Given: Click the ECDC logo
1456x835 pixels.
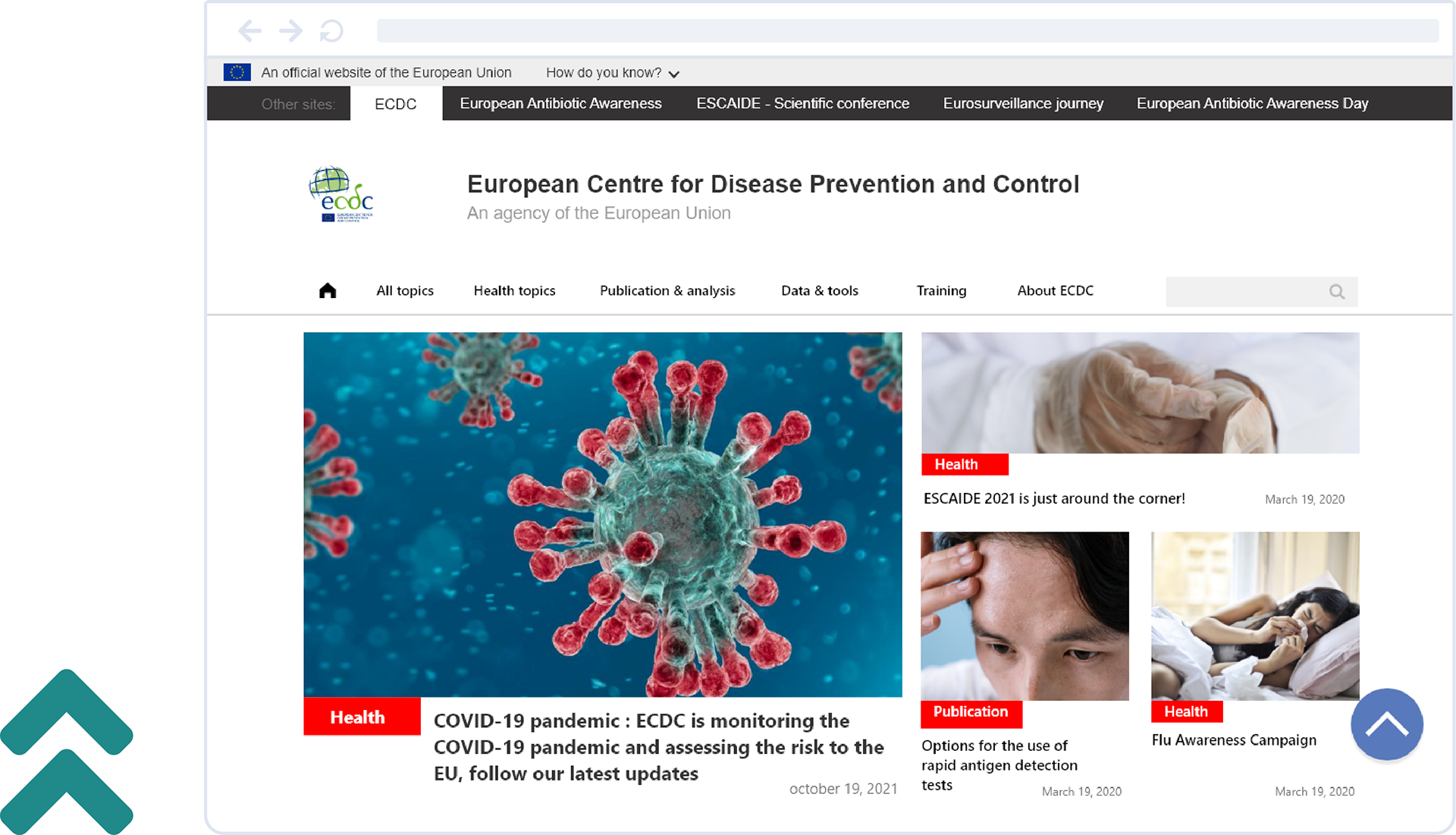Looking at the screenshot, I should tap(340, 195).
